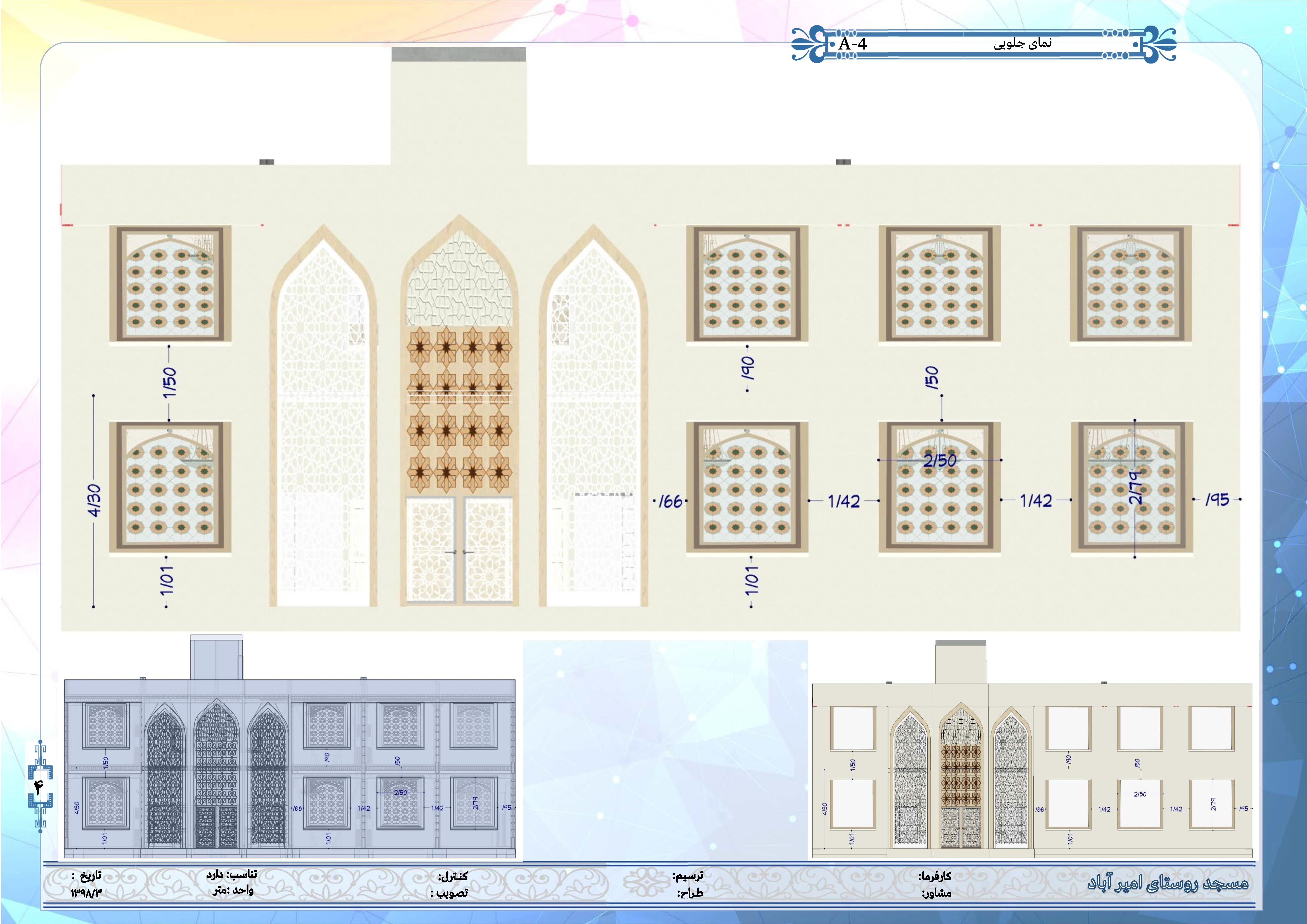Click the /95 dimension at right edge
Image resolution: width=1307 pixels, height=924 pixels.
(1217, 500)
